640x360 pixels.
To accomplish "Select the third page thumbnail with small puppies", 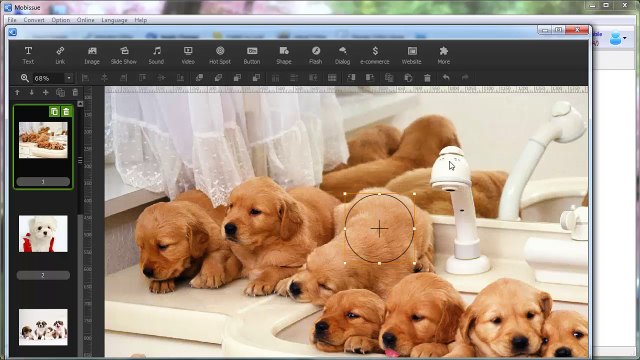I will 43,327.
